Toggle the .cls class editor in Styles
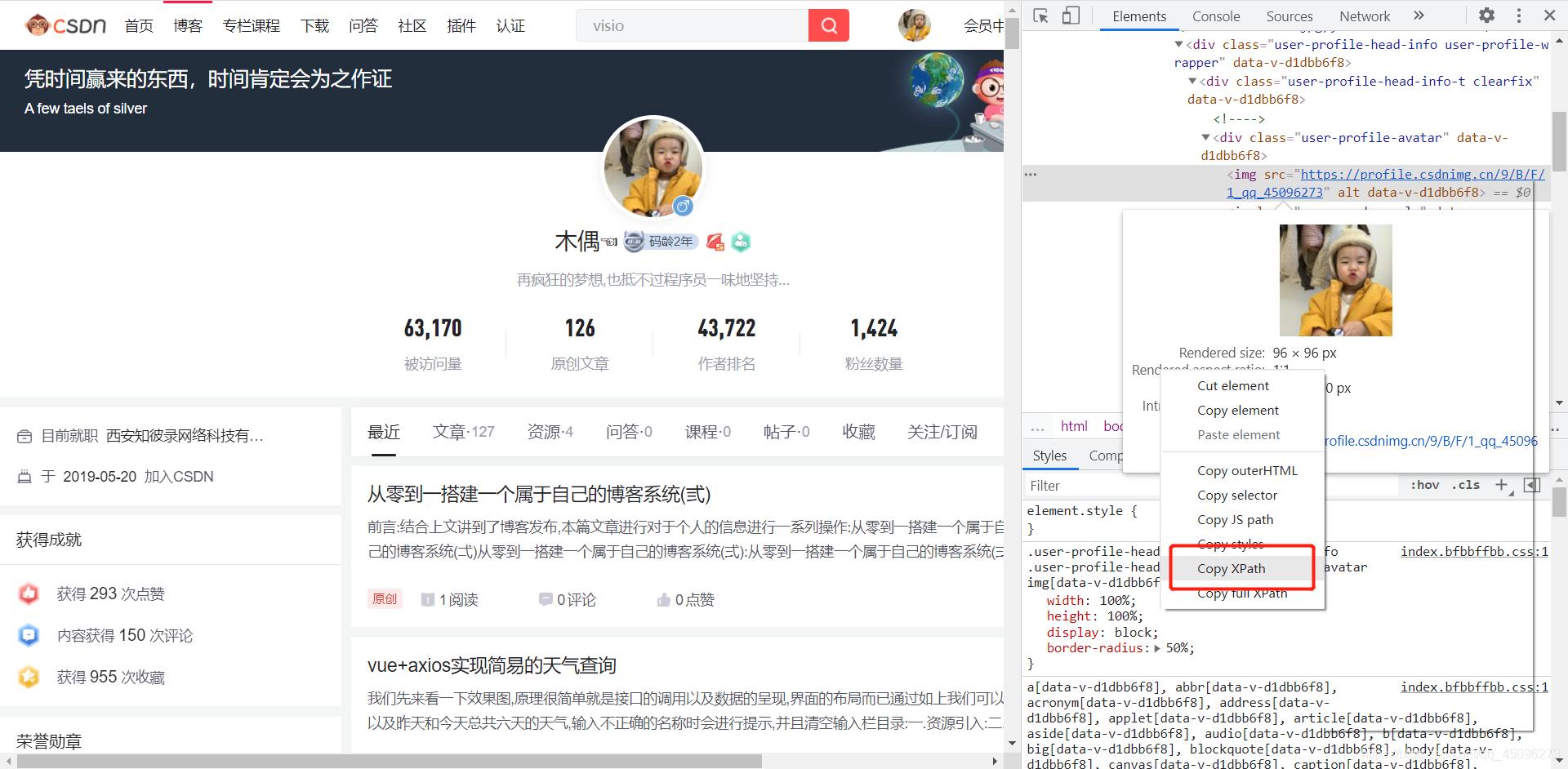Viewport: 1568px width, 769px height. tap(1466, 485)
